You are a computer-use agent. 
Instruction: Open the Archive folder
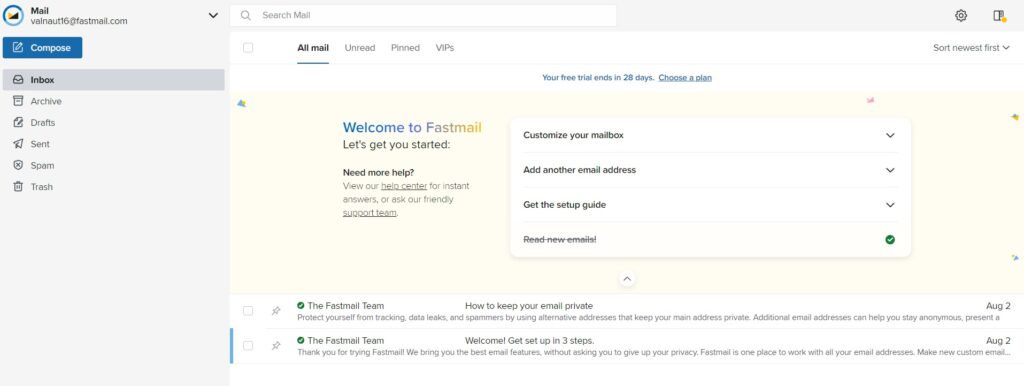tap(114, 101)
